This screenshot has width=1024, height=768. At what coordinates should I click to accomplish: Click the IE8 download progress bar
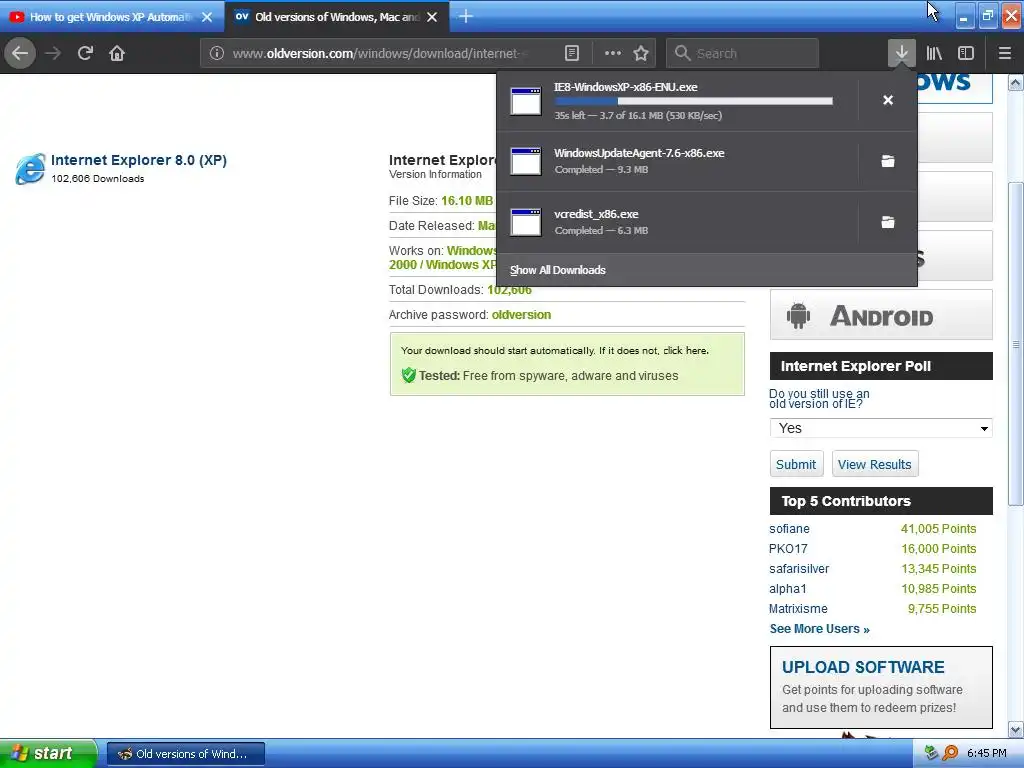(x=694, y=101)
